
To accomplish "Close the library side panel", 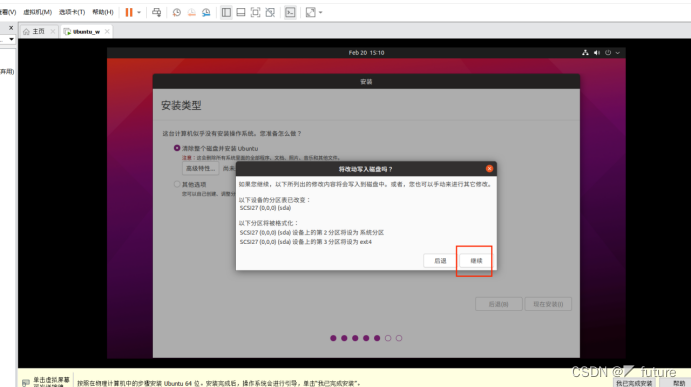I will [11, 28].
